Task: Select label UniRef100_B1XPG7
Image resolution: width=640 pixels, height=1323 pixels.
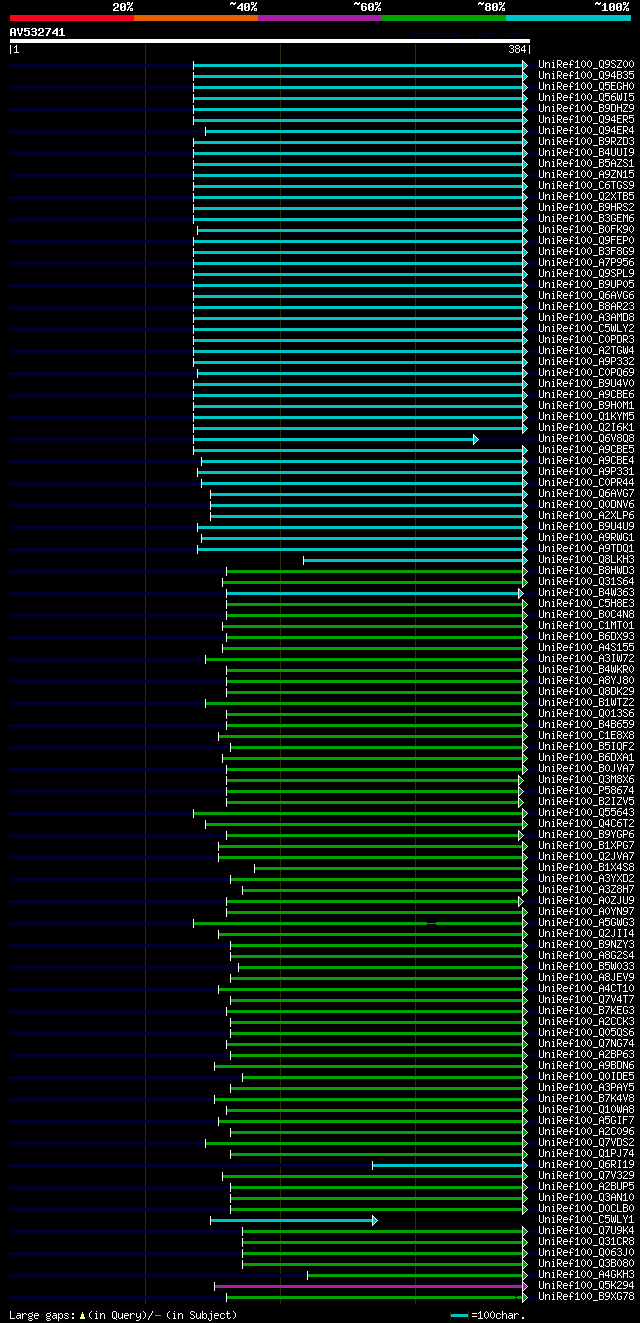Action: click(x=586, y=846)
